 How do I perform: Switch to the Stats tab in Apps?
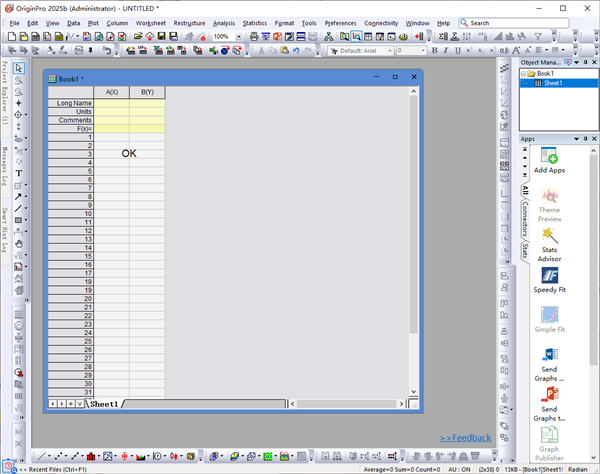[525, 251]
